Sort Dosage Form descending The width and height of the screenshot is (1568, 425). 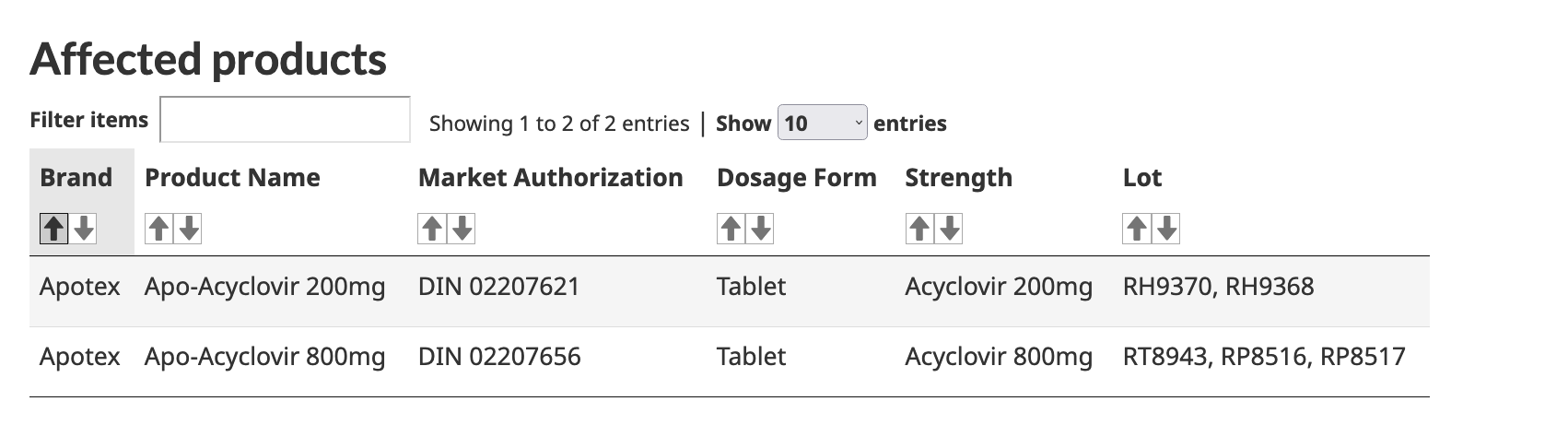click(760, 228)
